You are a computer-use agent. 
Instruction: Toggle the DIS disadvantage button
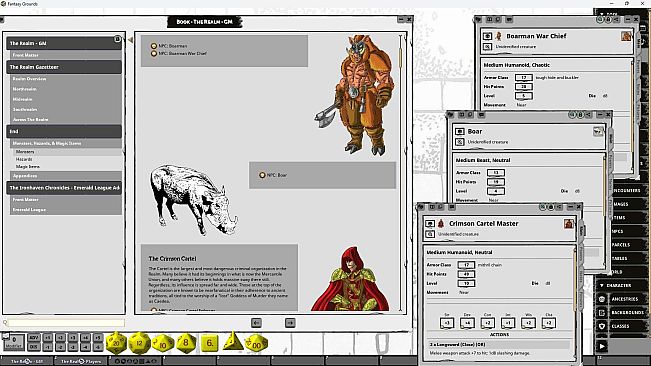tap(34, 346)
